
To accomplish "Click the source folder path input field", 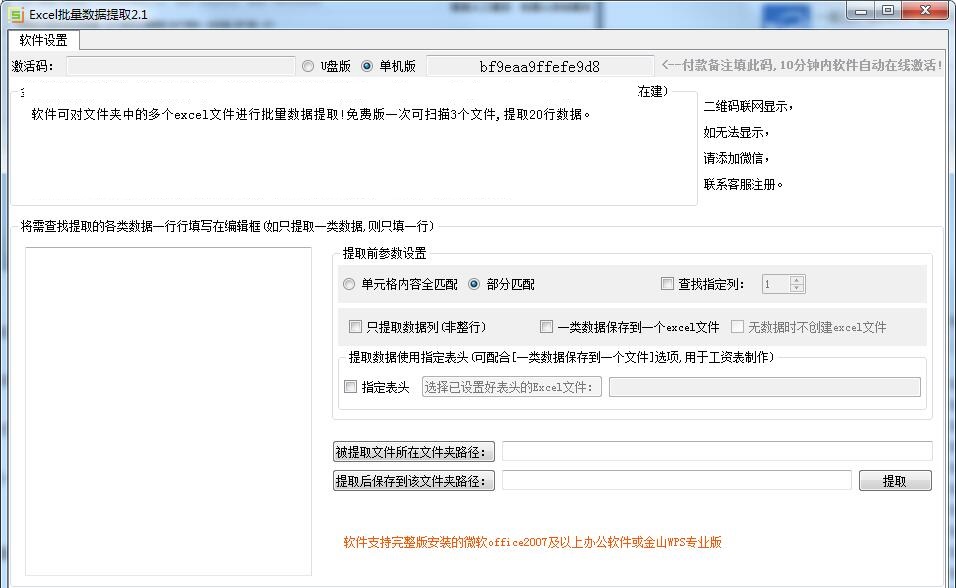I will (717, 451).
